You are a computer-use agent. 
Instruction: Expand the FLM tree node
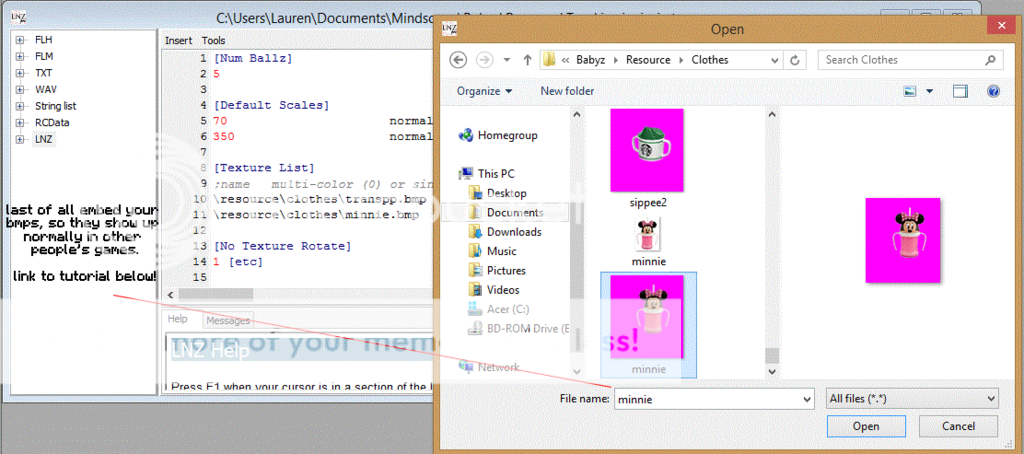(x=20, y=56)
